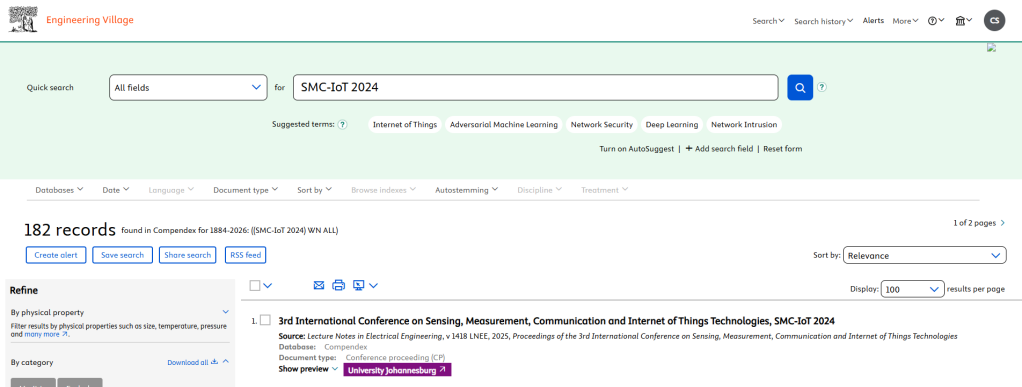This screenshot has width=1022, height=387.
Task: Open the help question mark menu in header
Action: [x=936, y=21]
